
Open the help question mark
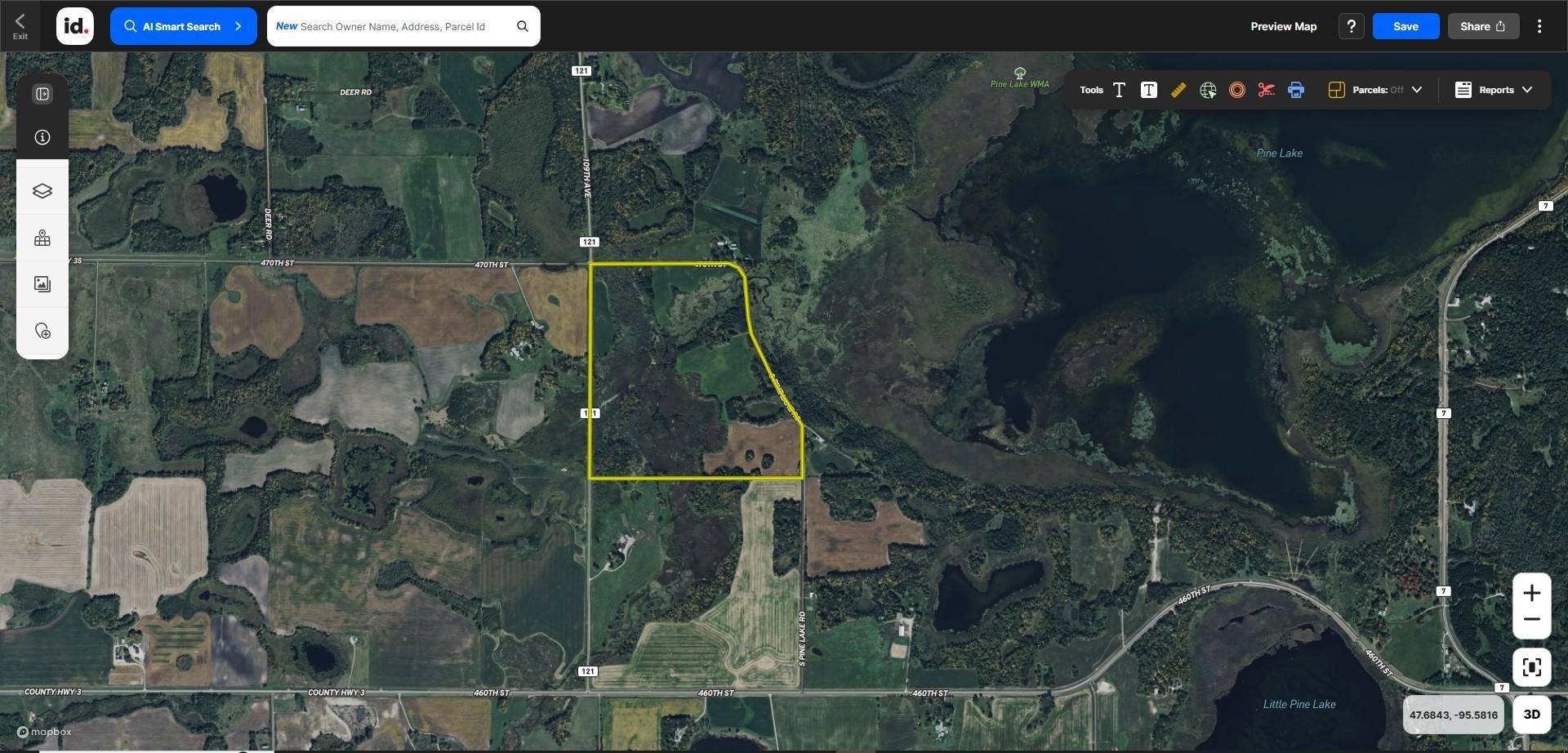[1351, 26]
